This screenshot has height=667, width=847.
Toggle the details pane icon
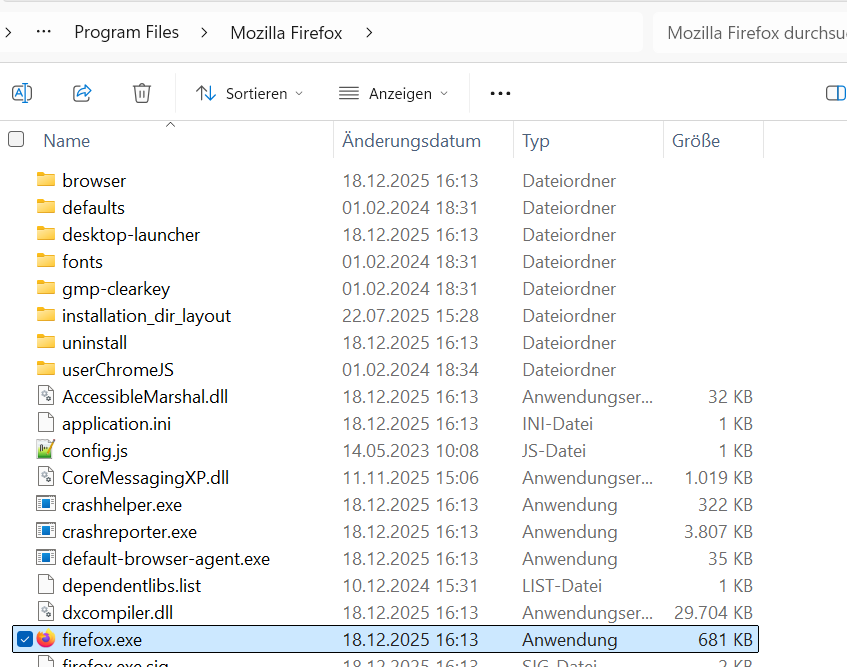click(835, 93)
